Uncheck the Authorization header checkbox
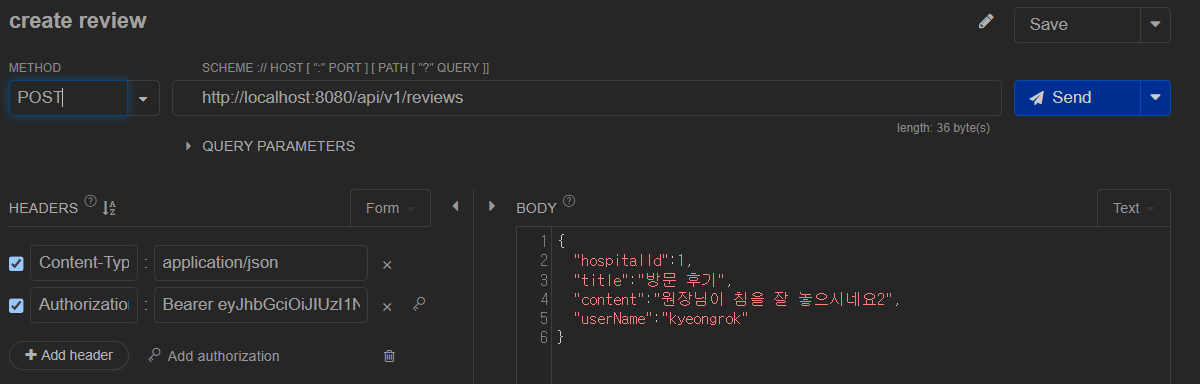Viewport: 1200px width, 384px height. (16, 306)
